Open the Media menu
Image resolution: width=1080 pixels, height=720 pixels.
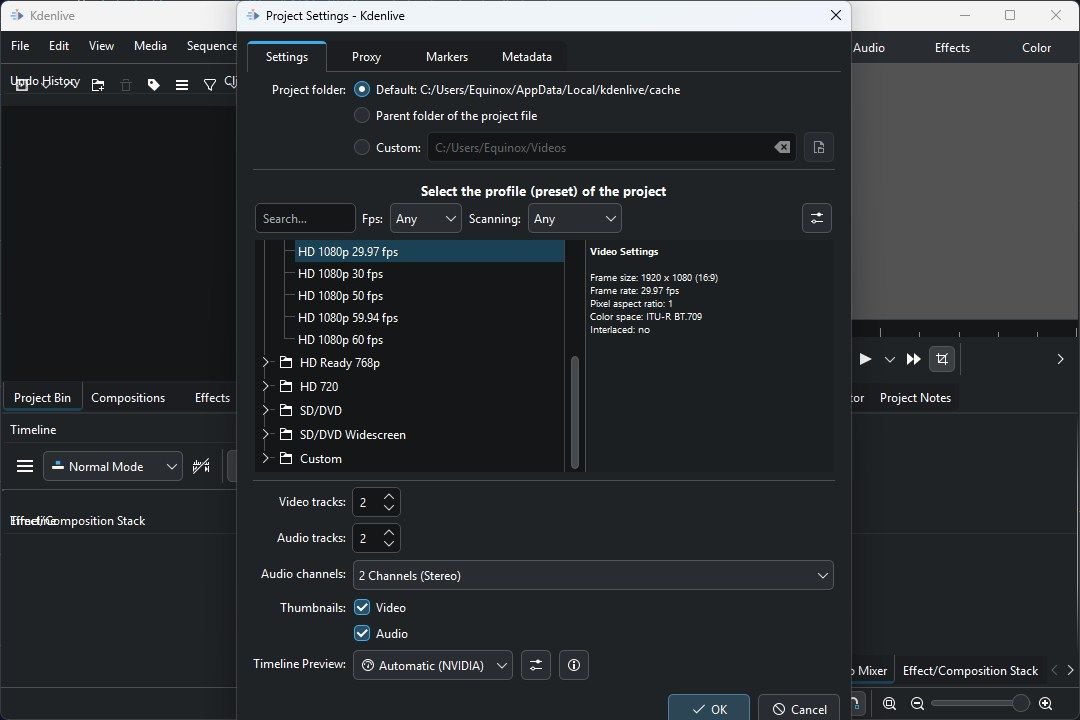150,45
